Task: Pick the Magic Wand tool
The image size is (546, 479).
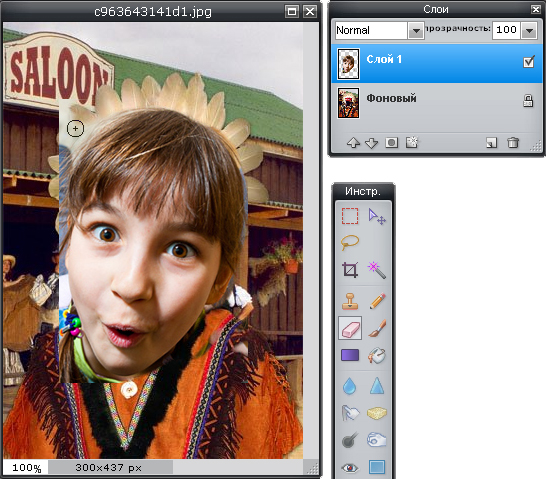Action: tap(377, 270)
